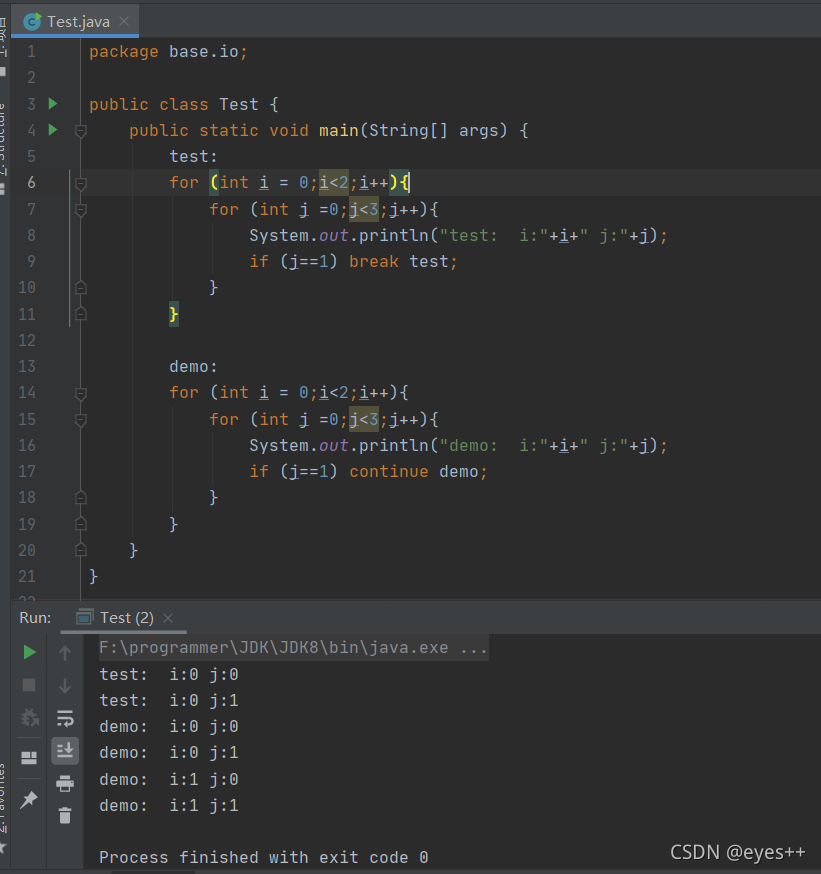This screenshot has width=821, height=874.
Task: Restore layout icon in Run panel
Action: pyautogui.click(x=29, y=758)
